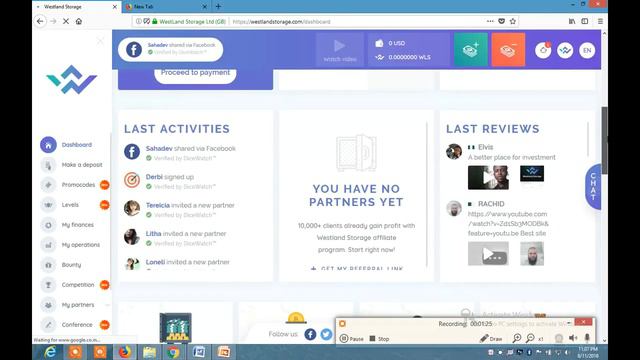Open Bounty section
This screenshot has width=640, height=360.
[x=61, y=265]
